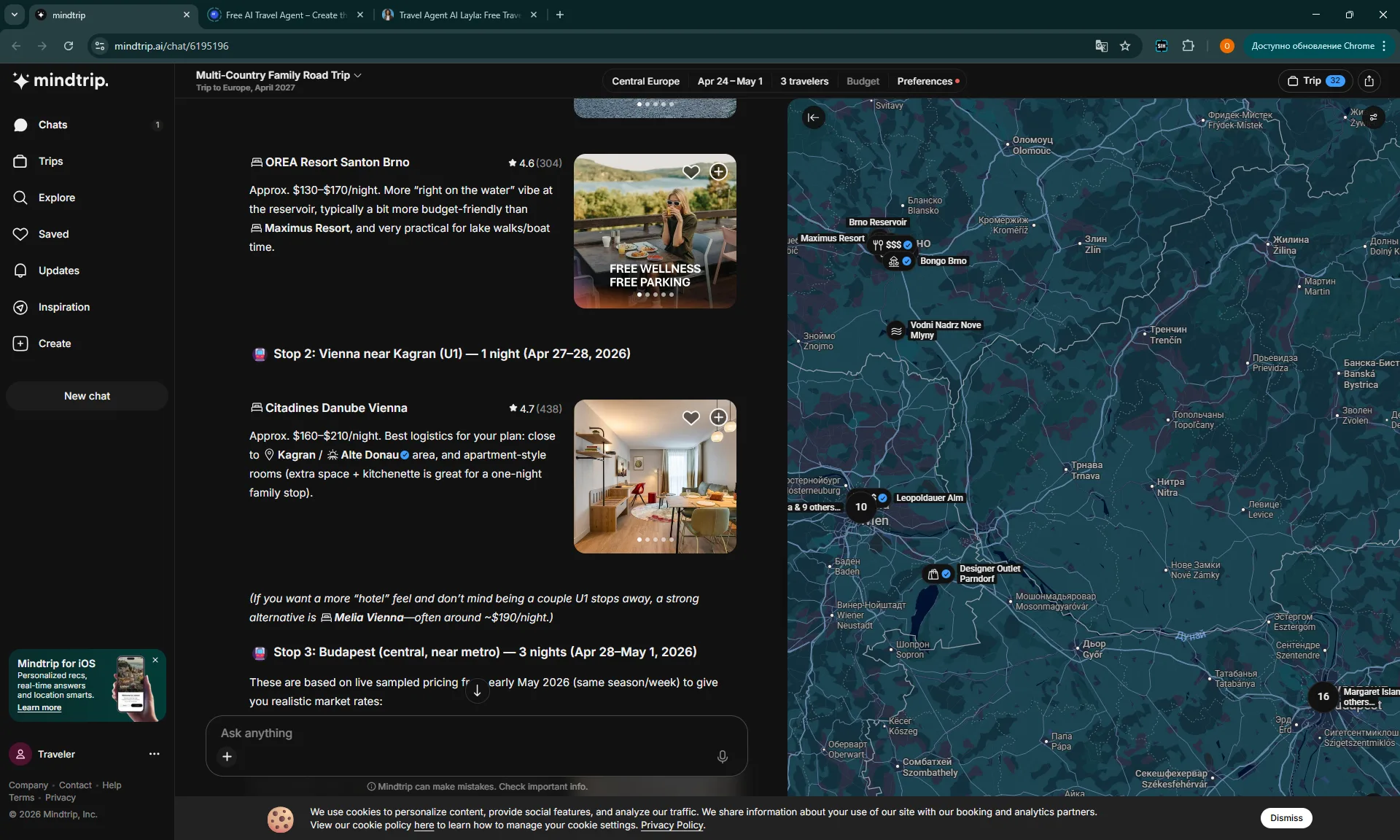1400x840 pixels.
Task: Open the Apr 24 – May 1 dates selector
Action: (x=730, y=81)
